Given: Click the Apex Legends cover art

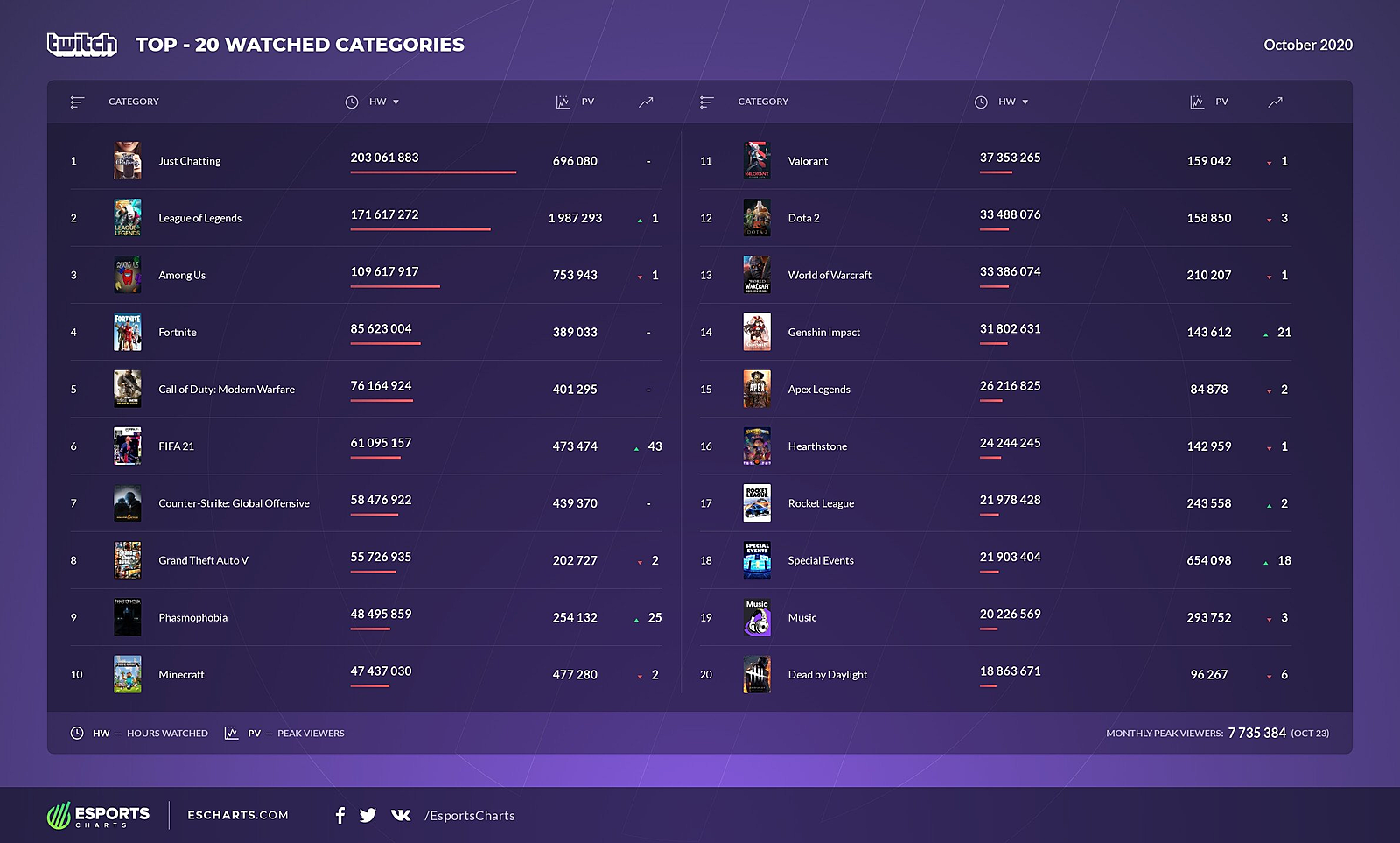Looking at the screenshot, I should pyautogui.click(x=757, y=389).
